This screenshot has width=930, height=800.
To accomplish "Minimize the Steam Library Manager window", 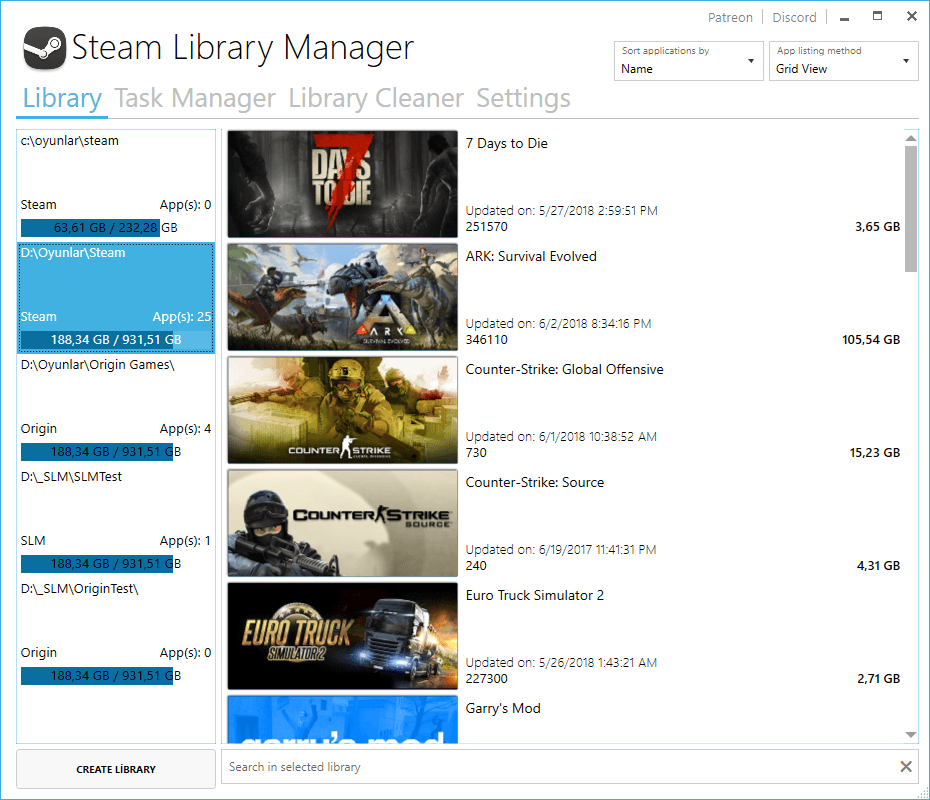I will pos(844,17).
